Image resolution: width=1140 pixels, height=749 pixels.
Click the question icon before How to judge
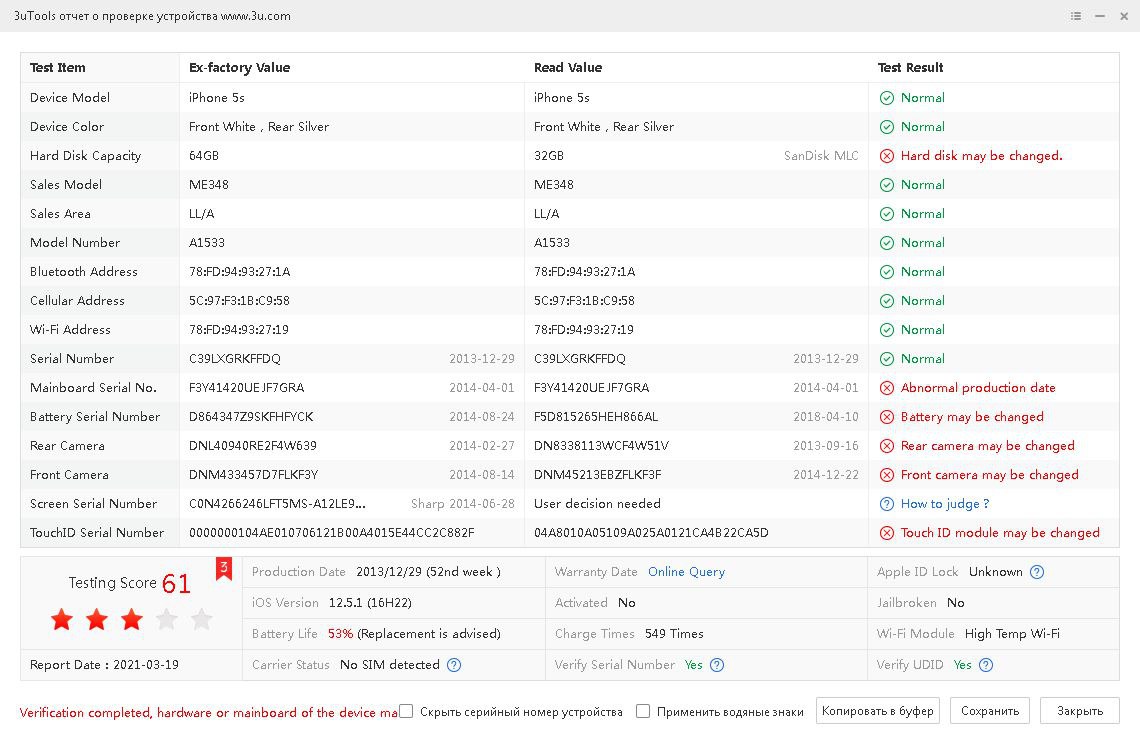(886, 505)
